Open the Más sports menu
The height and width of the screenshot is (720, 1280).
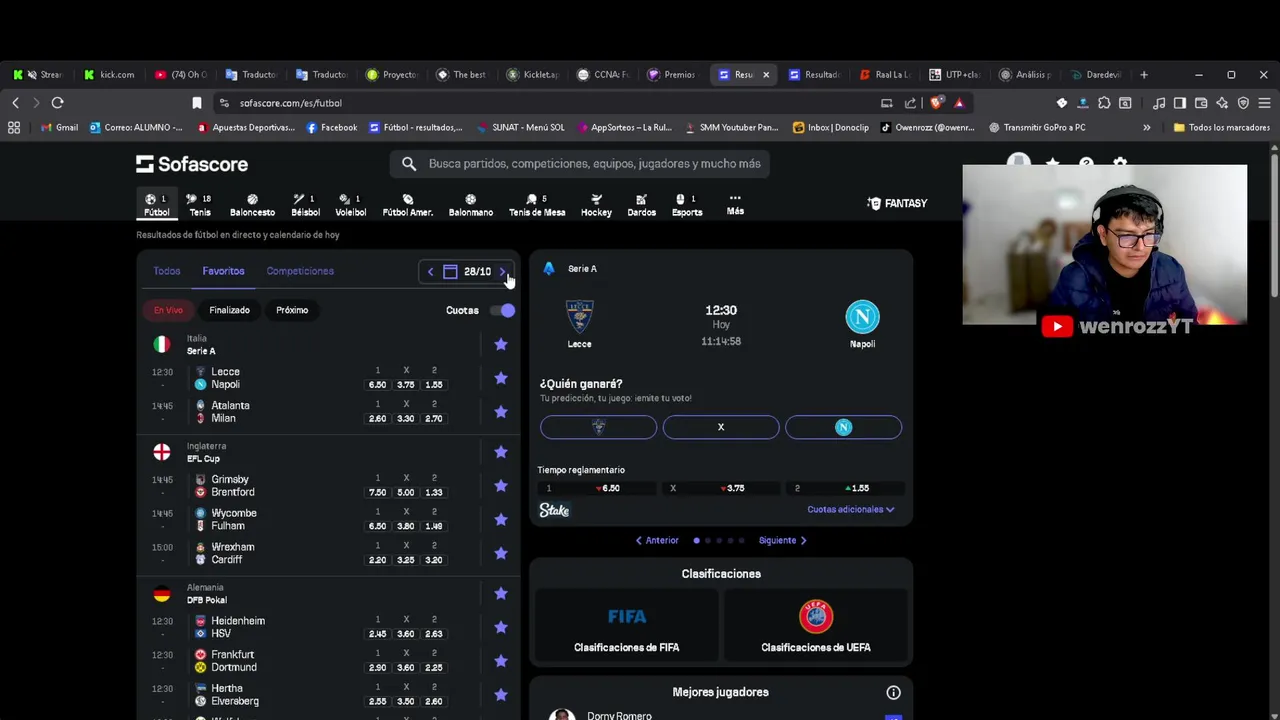735,204
